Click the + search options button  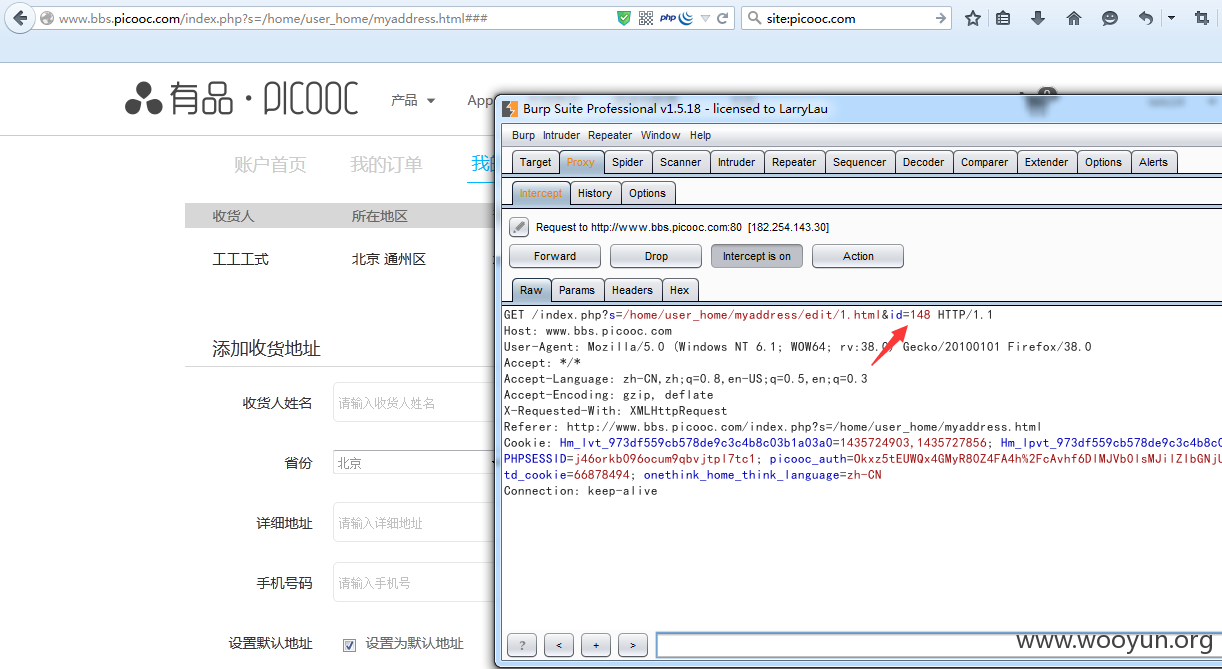[596, 645]
